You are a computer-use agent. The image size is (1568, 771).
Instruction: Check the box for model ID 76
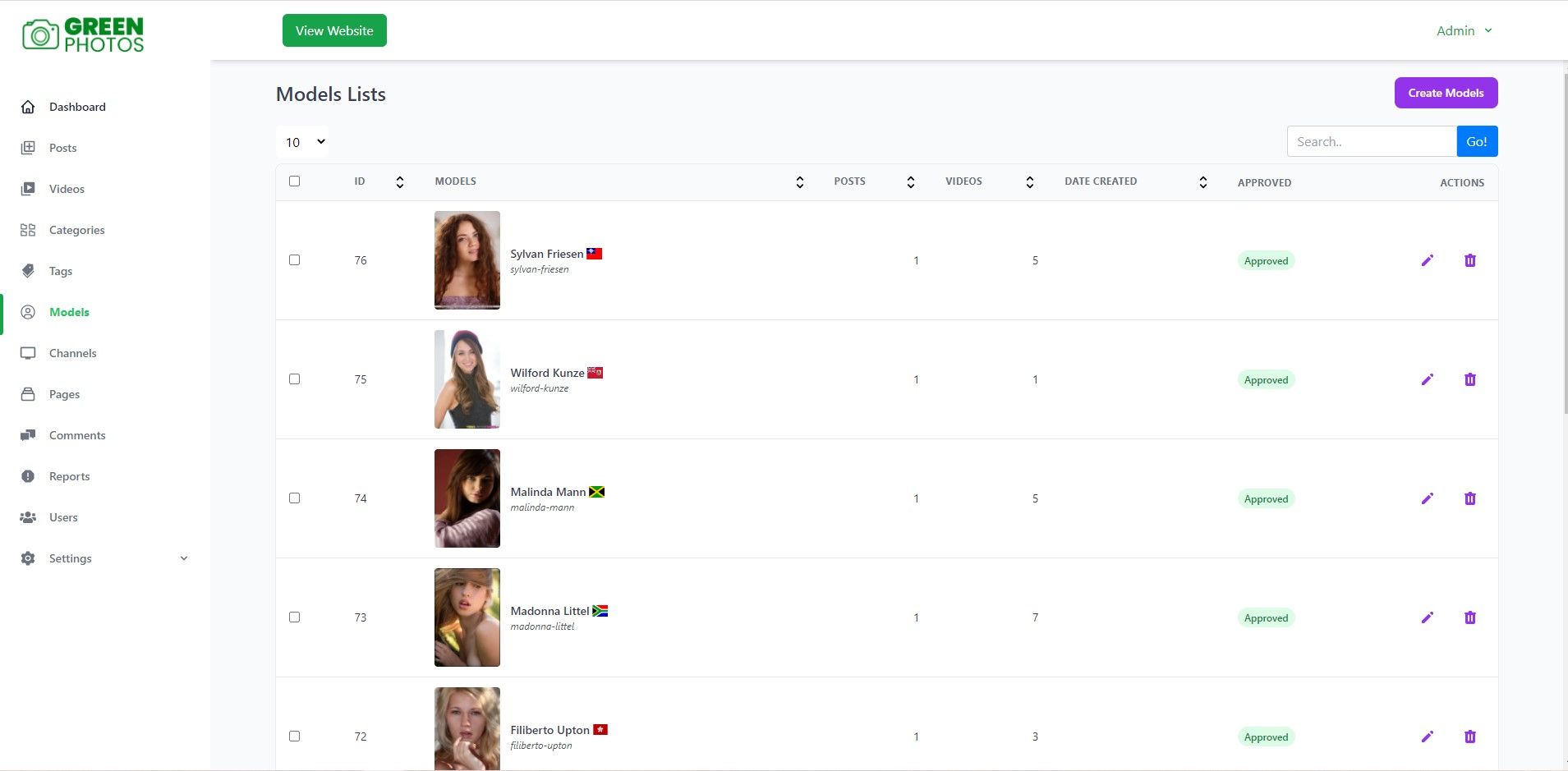pyautogui.click(x=295, y=260)
